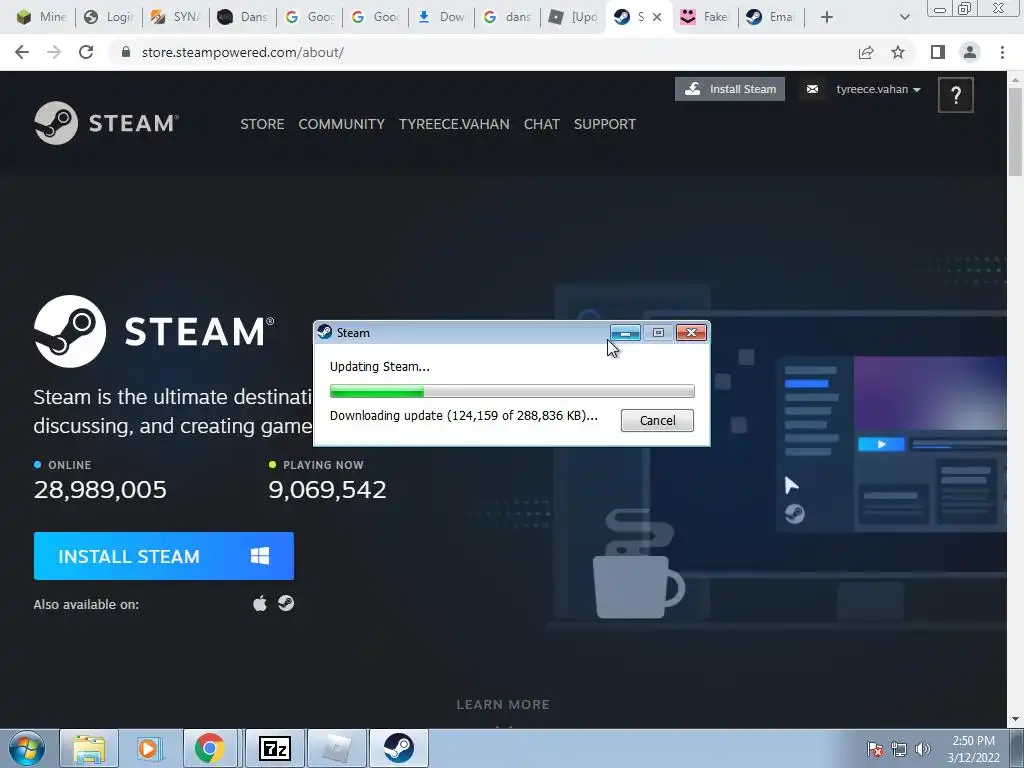Open the SUPPORT menu item
This screenshot has height=768, width=1024.
point(605,124)
